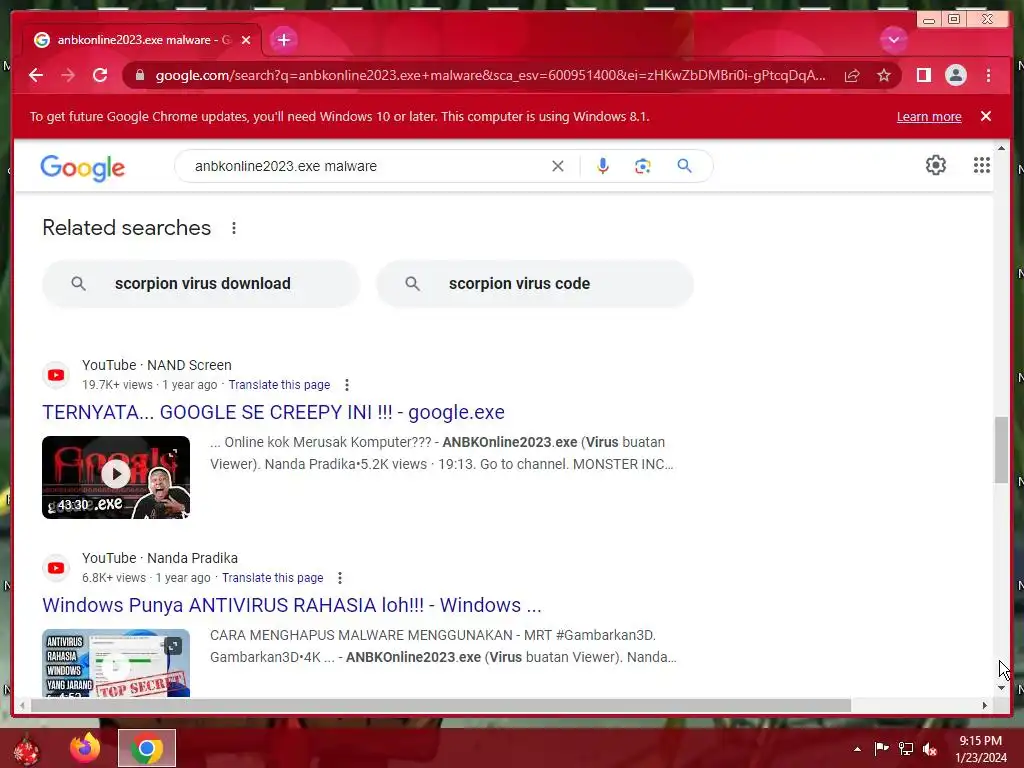Open Windows Punya ANTIVIRUS RAHASIA result
The height and width of the screenshot is (768, 1024).
pyautogui.click(x=291, y=605)
